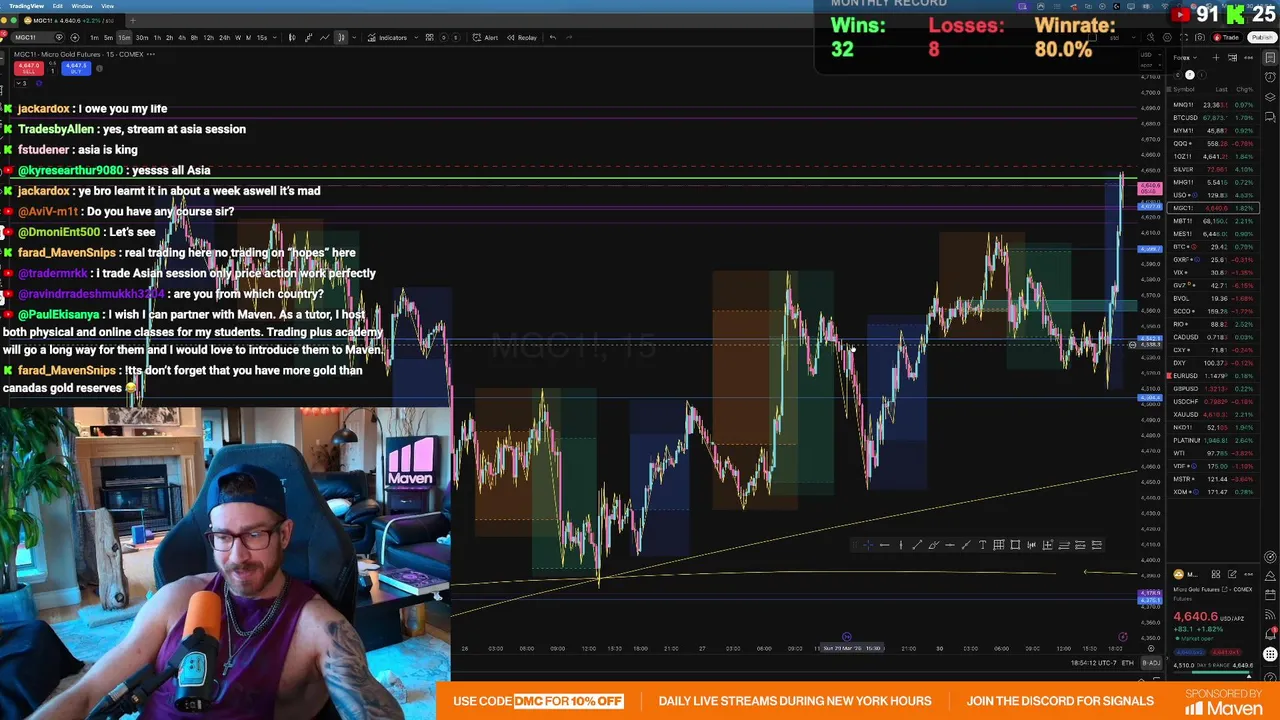This screenshot has width=1280, height=720.
Task: Create an Alert from the toolbar
Action: 485,37
